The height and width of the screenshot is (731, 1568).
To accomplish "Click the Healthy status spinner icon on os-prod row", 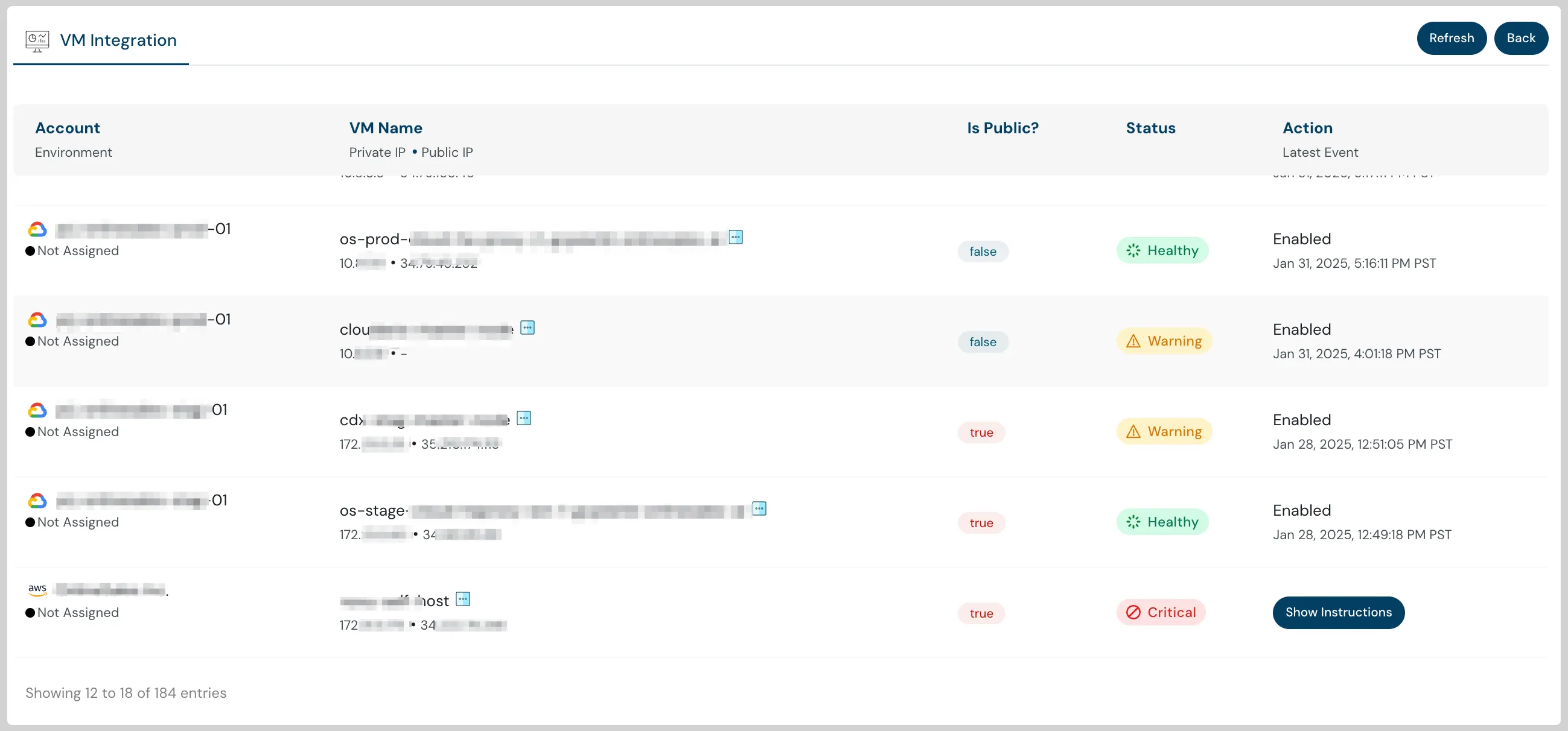I will pyautogui.click(x=1133, y=250).
